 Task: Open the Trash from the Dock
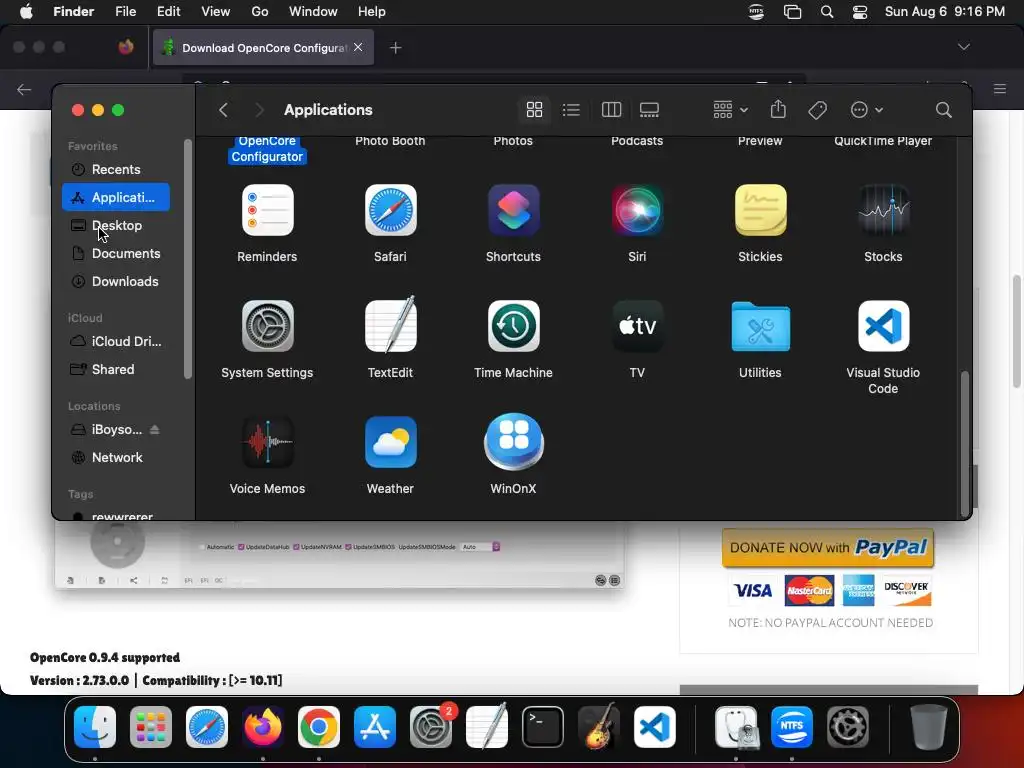tap(929, 727)
